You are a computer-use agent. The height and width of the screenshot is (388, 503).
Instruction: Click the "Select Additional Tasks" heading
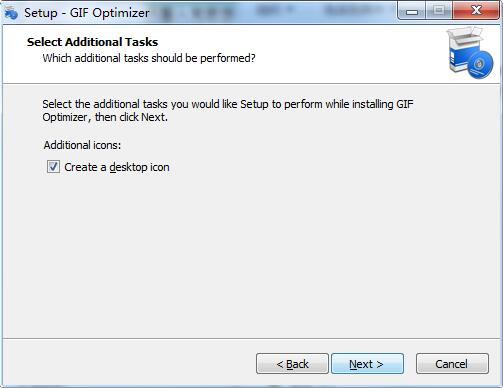pyautogui.click(x=92, y=42)
